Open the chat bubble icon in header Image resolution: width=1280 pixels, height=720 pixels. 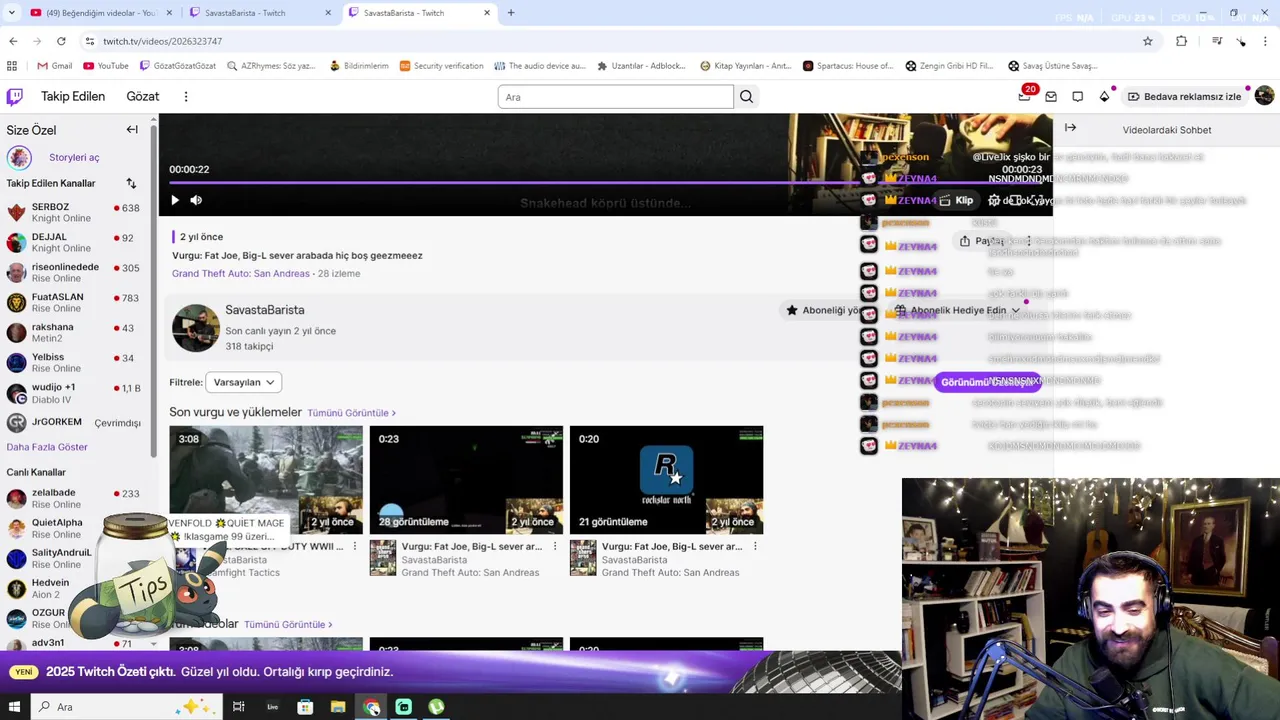coord(1077,96)
